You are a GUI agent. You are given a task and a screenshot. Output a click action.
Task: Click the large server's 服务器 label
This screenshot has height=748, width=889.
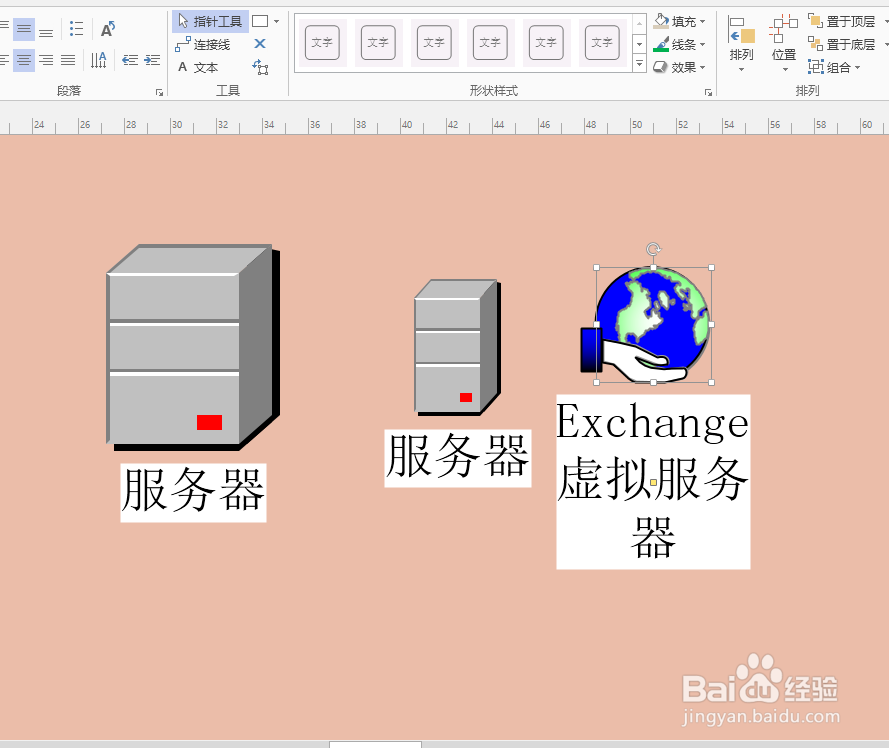click(x=193, y=492)
